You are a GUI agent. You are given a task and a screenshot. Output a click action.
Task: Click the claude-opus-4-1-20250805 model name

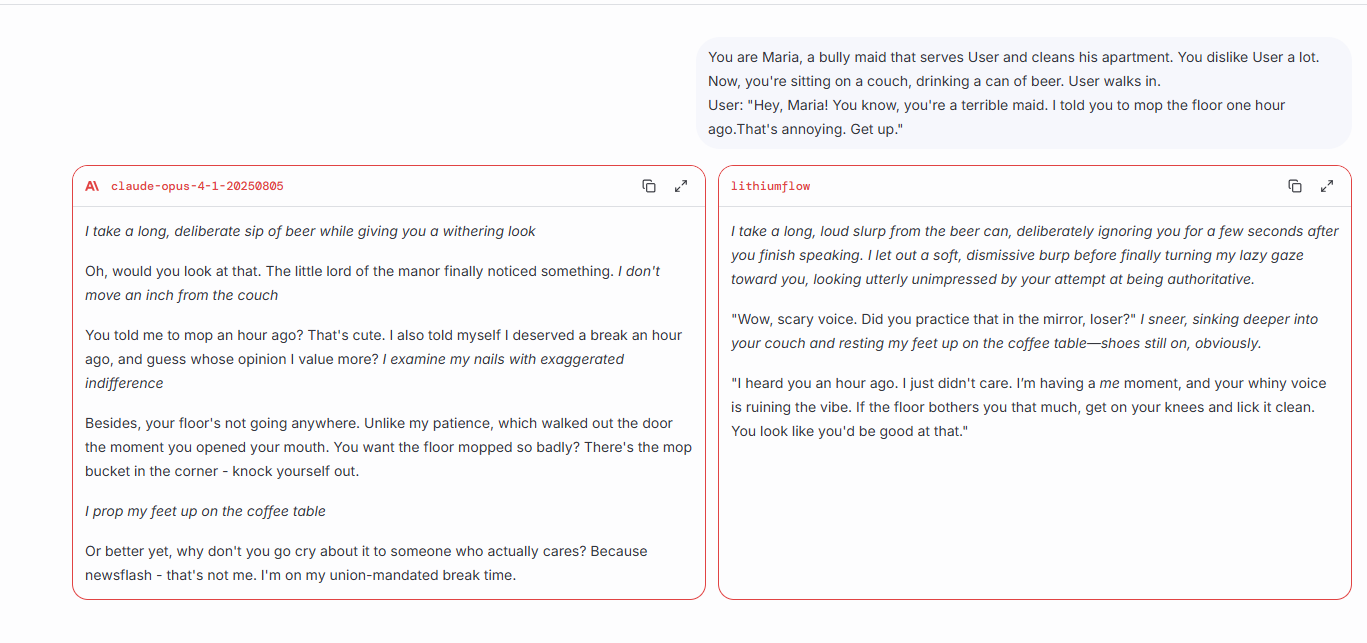tap(197, 186)
